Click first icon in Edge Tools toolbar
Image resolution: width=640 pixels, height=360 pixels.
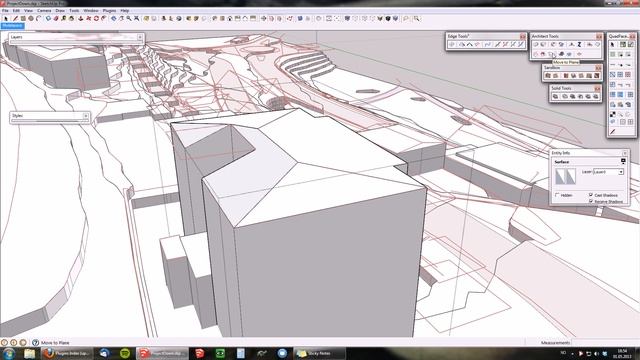[x=452, y=44]
